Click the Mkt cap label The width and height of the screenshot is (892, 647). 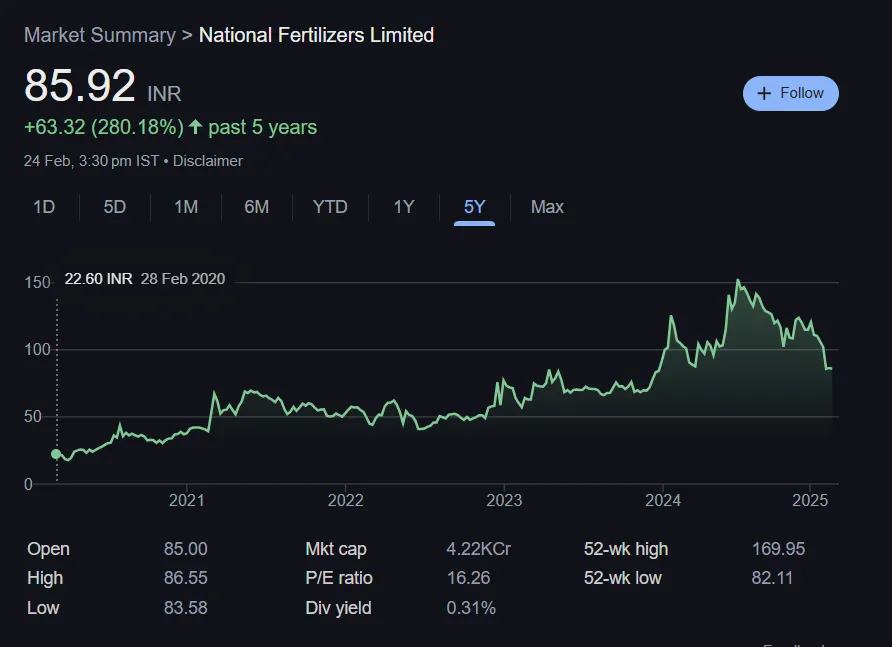[x=336, y=549]
